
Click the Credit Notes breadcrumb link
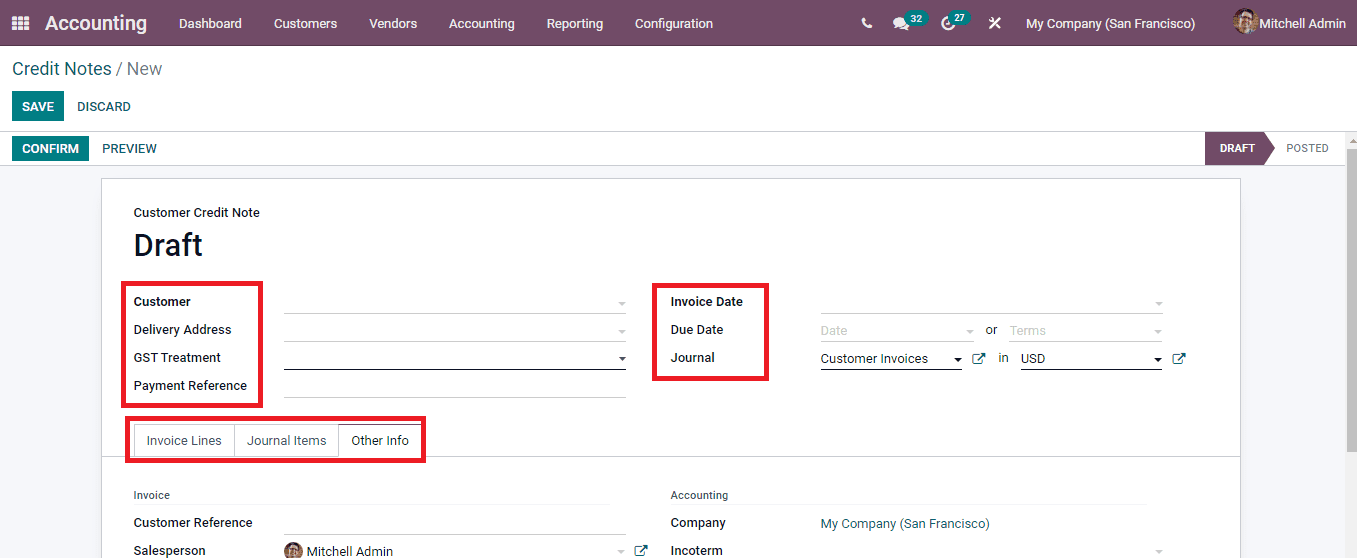click(61, 69)
